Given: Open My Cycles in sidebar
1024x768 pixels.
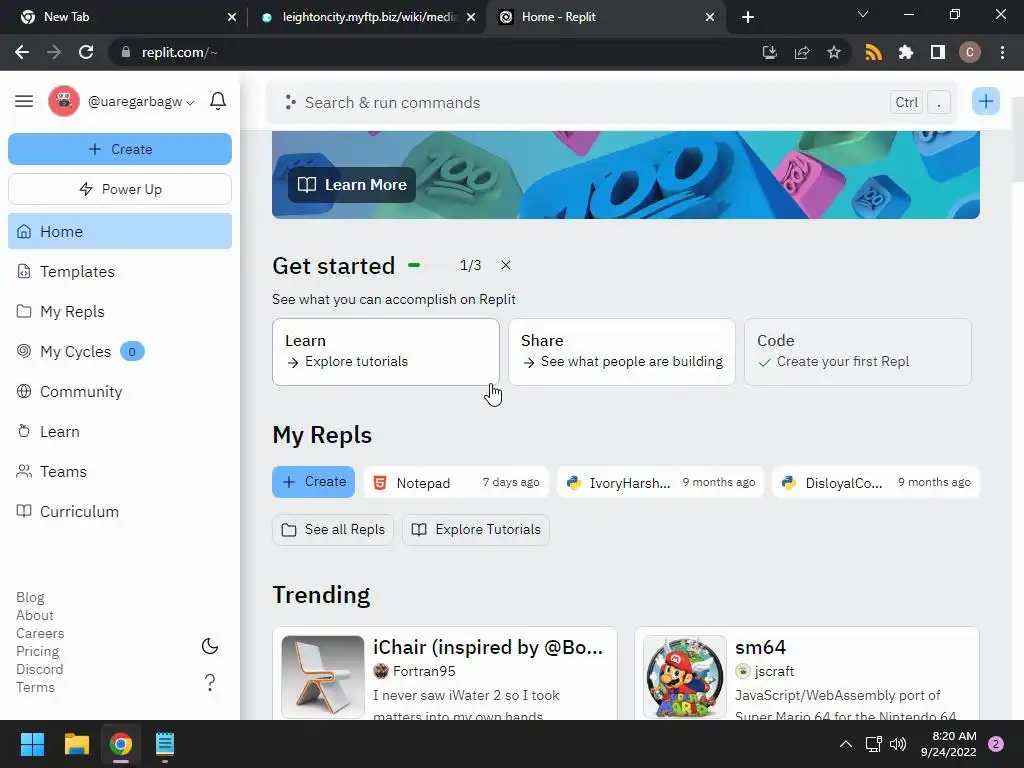Looking at the screenshot, I should tap(120, 351).
